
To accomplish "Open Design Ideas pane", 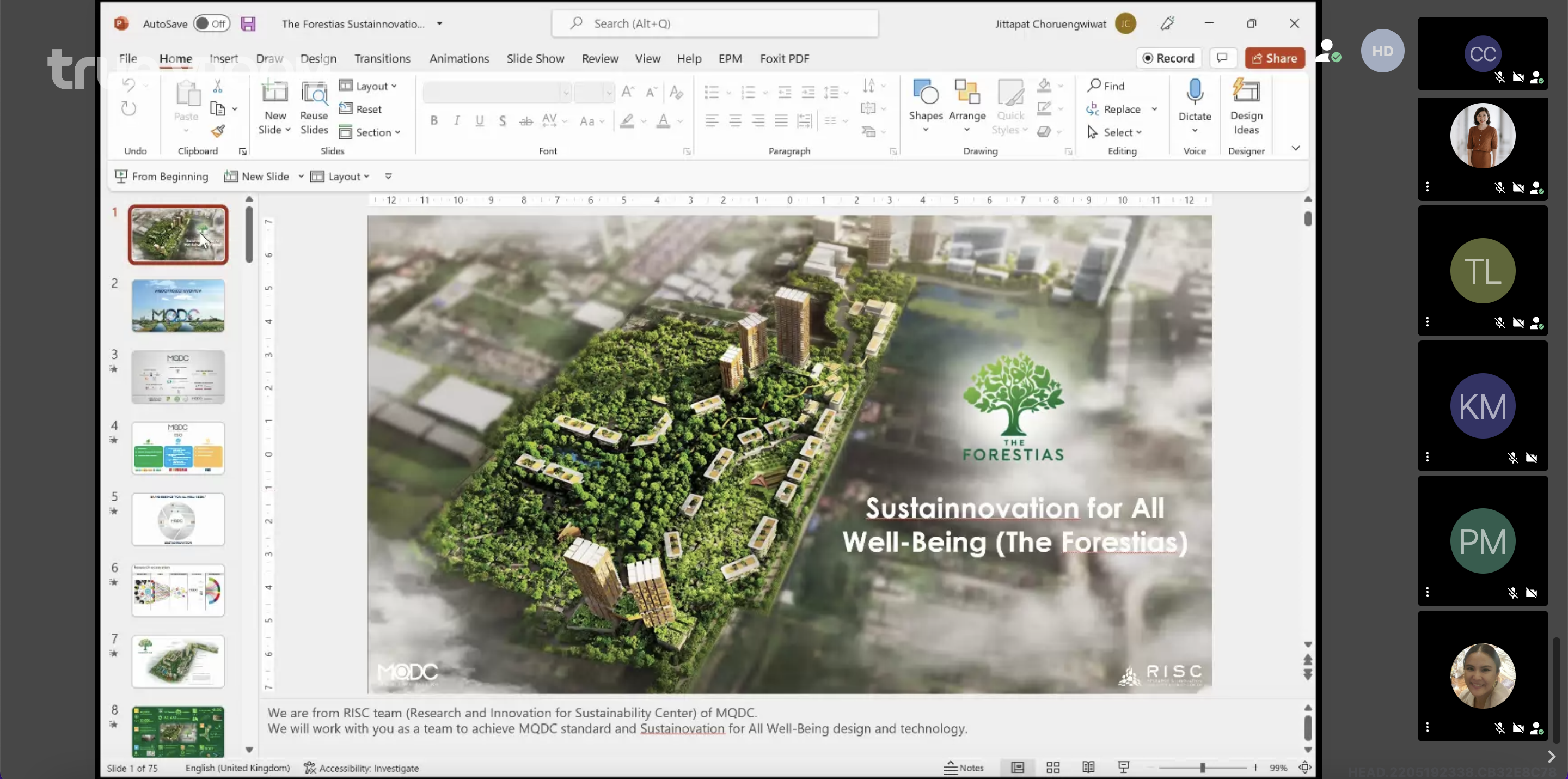I will (1245, 105).
